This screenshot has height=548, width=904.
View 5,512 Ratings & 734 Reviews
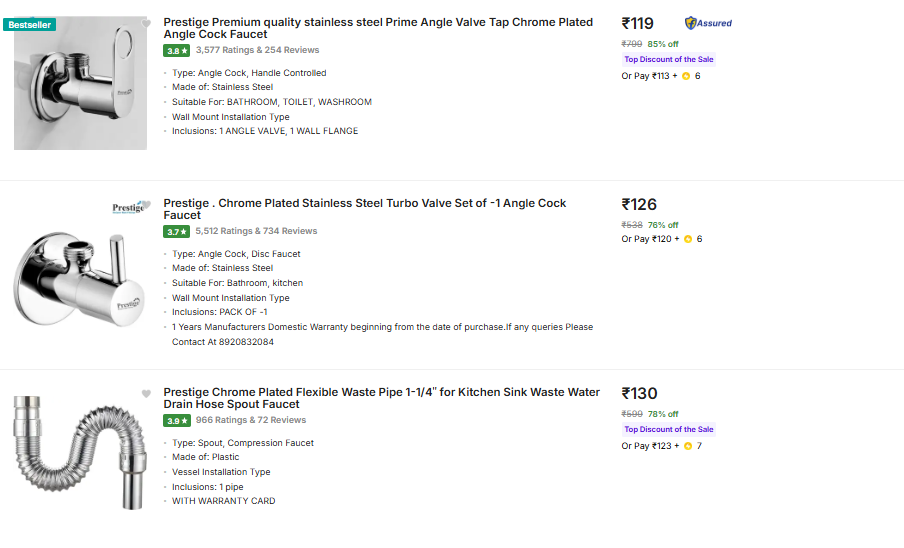256,232
